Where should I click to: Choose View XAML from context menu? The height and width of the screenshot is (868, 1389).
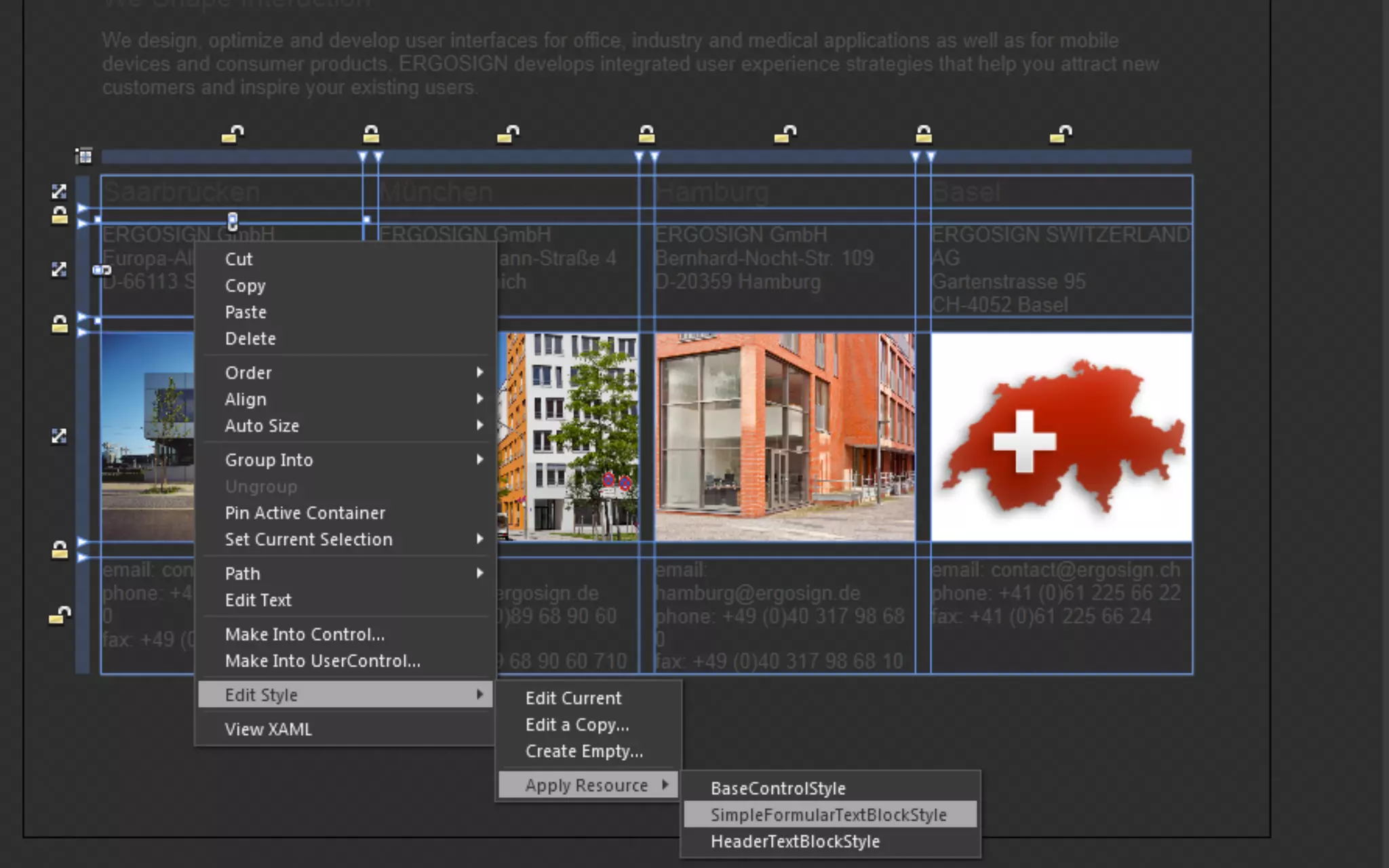pyautogui.click(x=269, y=729)
